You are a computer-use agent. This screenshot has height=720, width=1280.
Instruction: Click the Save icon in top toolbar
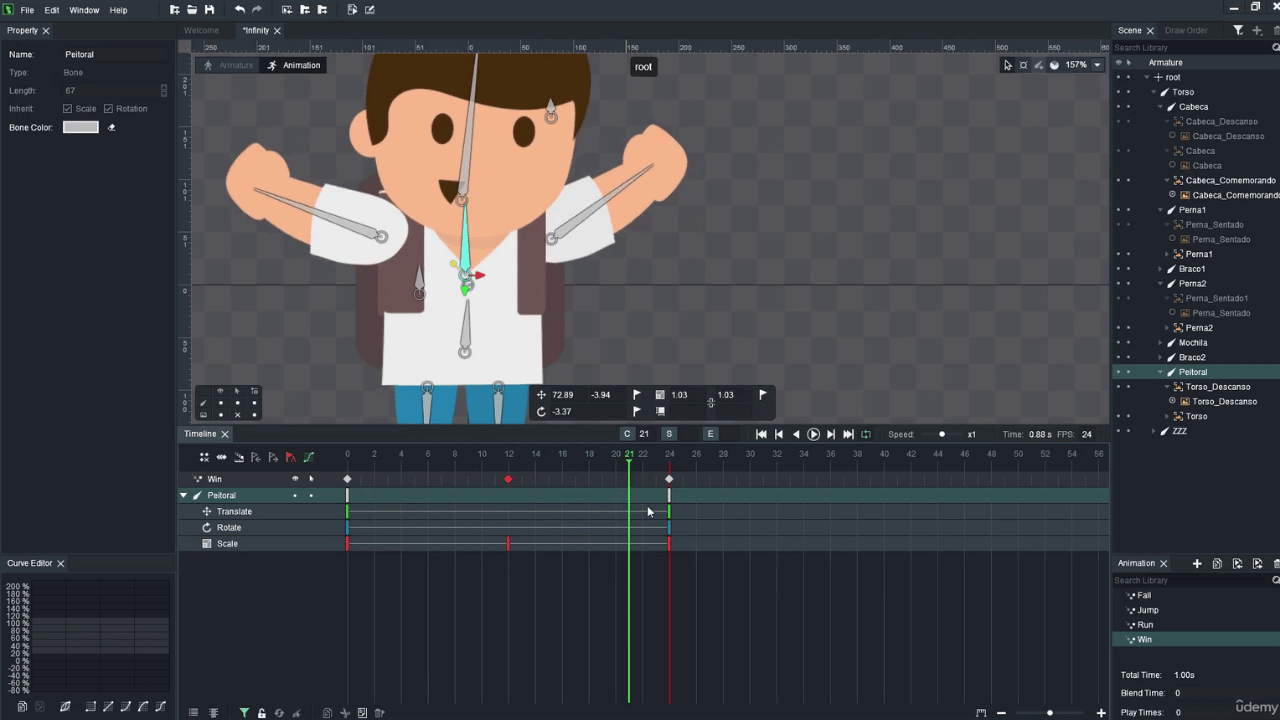tap(209, 9)
